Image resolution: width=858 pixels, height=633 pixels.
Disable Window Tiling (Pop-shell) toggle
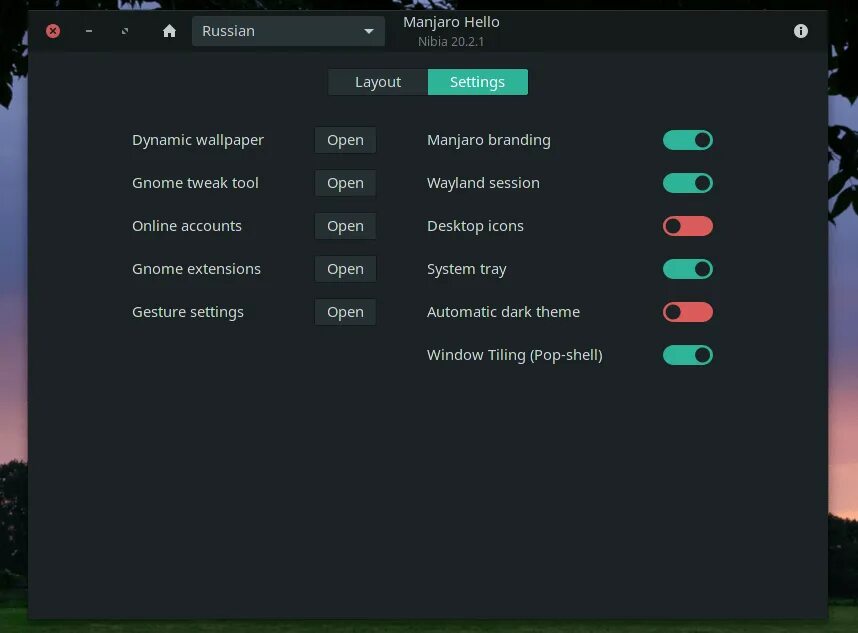[x=688, y=355]
